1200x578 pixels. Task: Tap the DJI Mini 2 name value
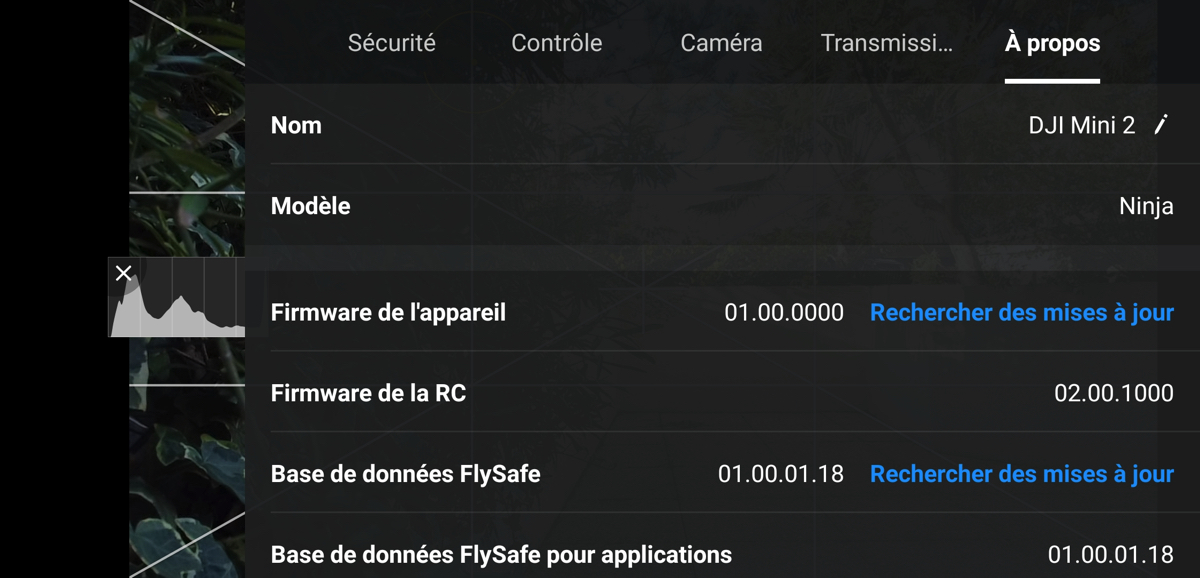1082,125
